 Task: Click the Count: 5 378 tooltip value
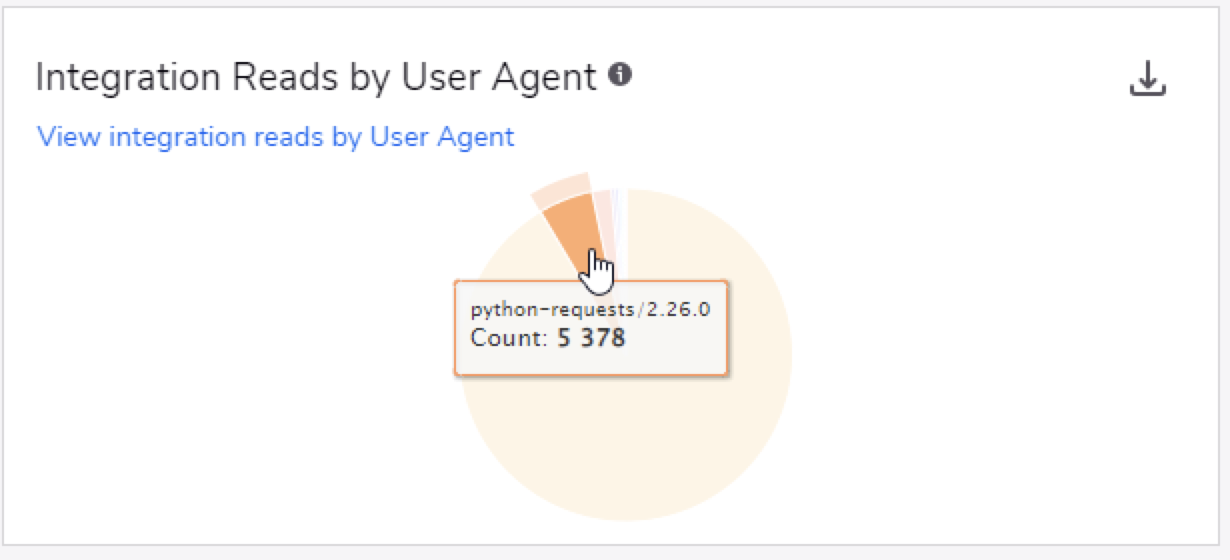coord(548,338)
